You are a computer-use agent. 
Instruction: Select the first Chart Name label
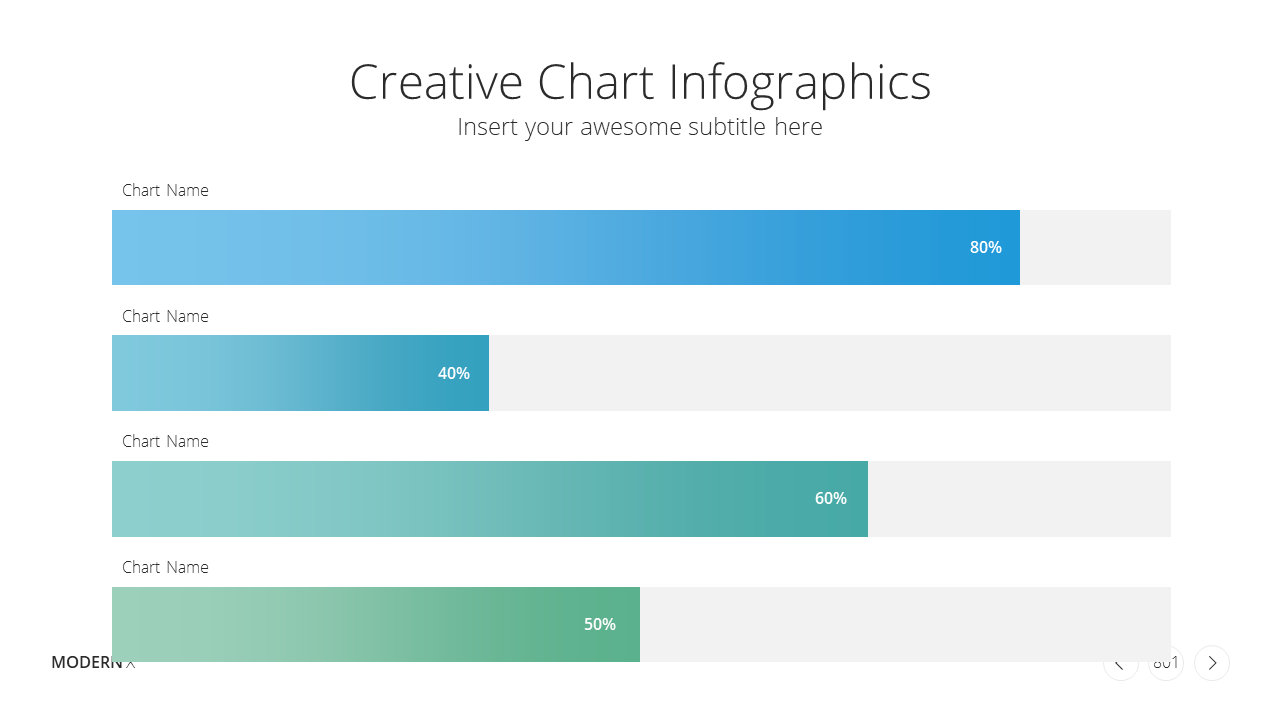point(165,190)
